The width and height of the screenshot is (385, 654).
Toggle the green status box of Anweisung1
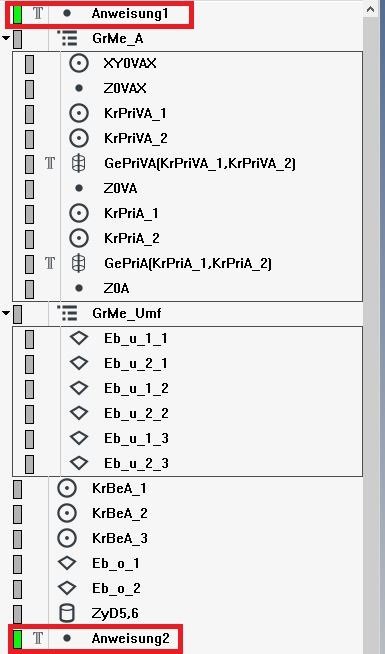[x=18, y=14]
